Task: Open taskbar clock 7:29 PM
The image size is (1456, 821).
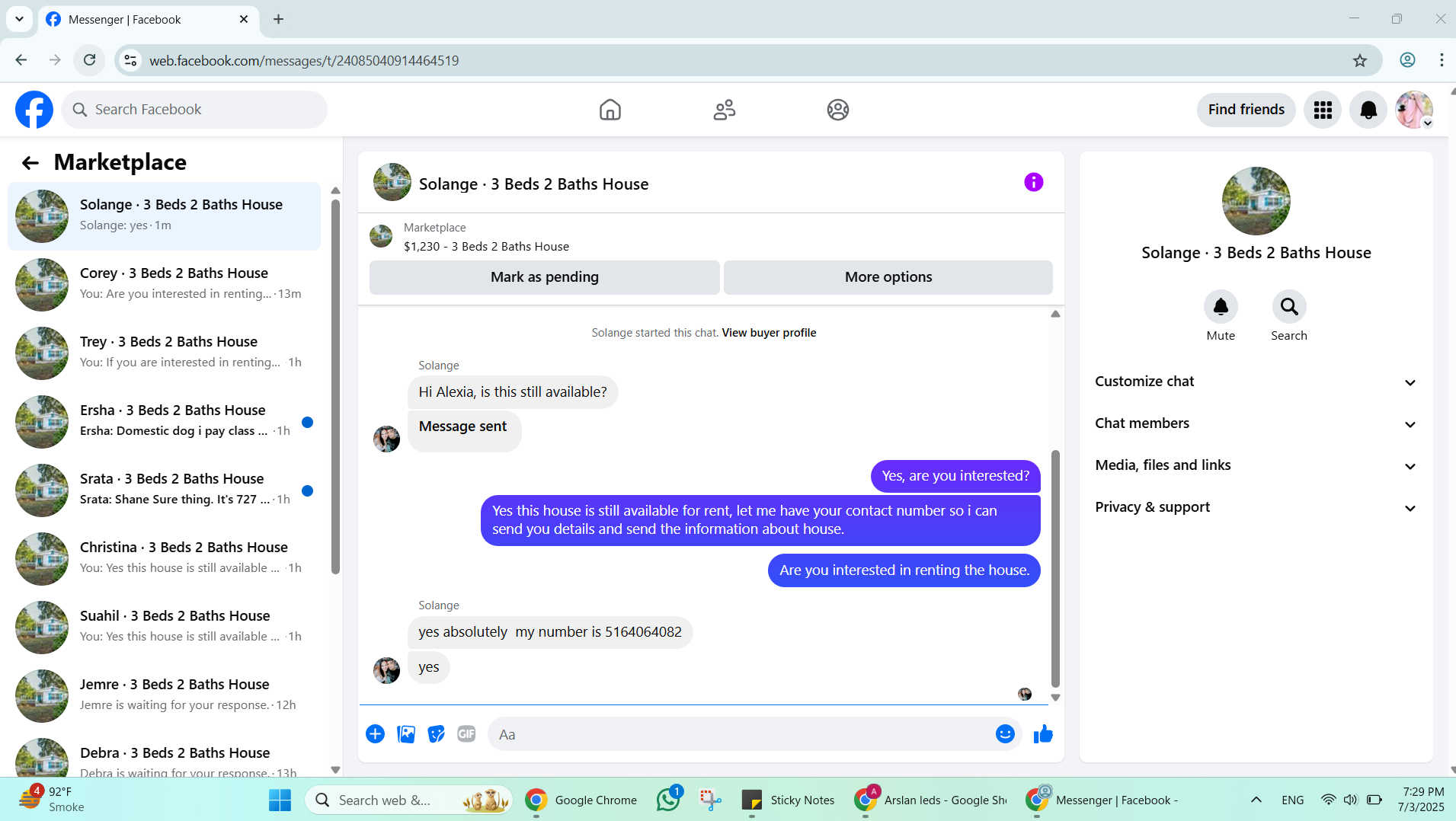Action: (x=1422, y=800)
